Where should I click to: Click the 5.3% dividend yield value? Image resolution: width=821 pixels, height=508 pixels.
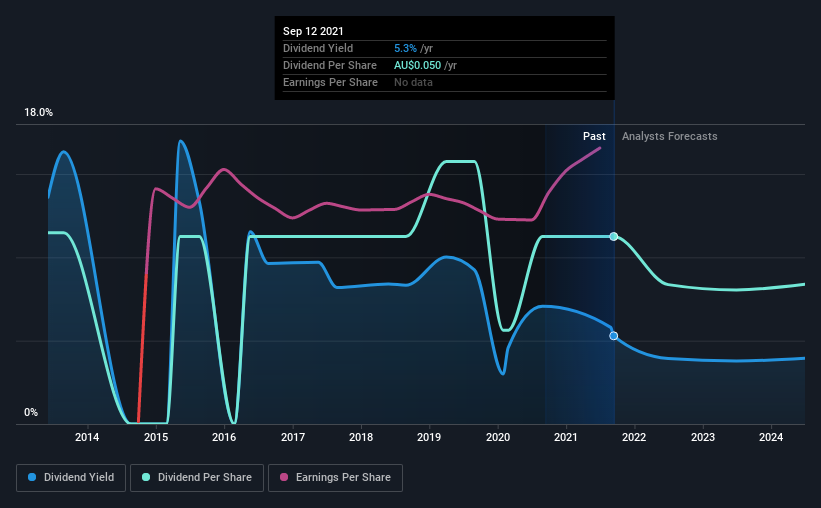point(405,48)
